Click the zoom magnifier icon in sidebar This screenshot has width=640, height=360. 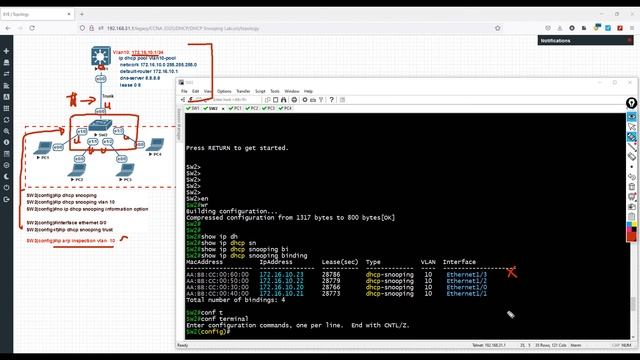coord(6,131)
